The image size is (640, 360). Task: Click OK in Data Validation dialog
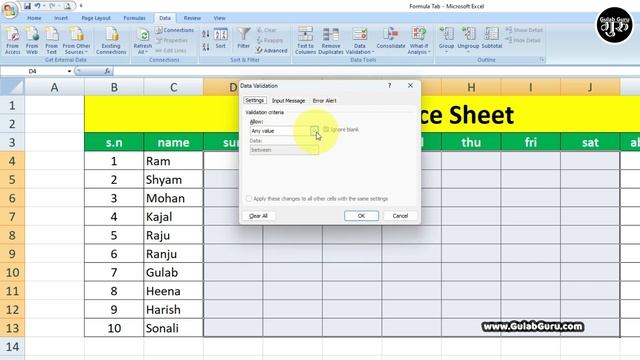tap(361, 216)
